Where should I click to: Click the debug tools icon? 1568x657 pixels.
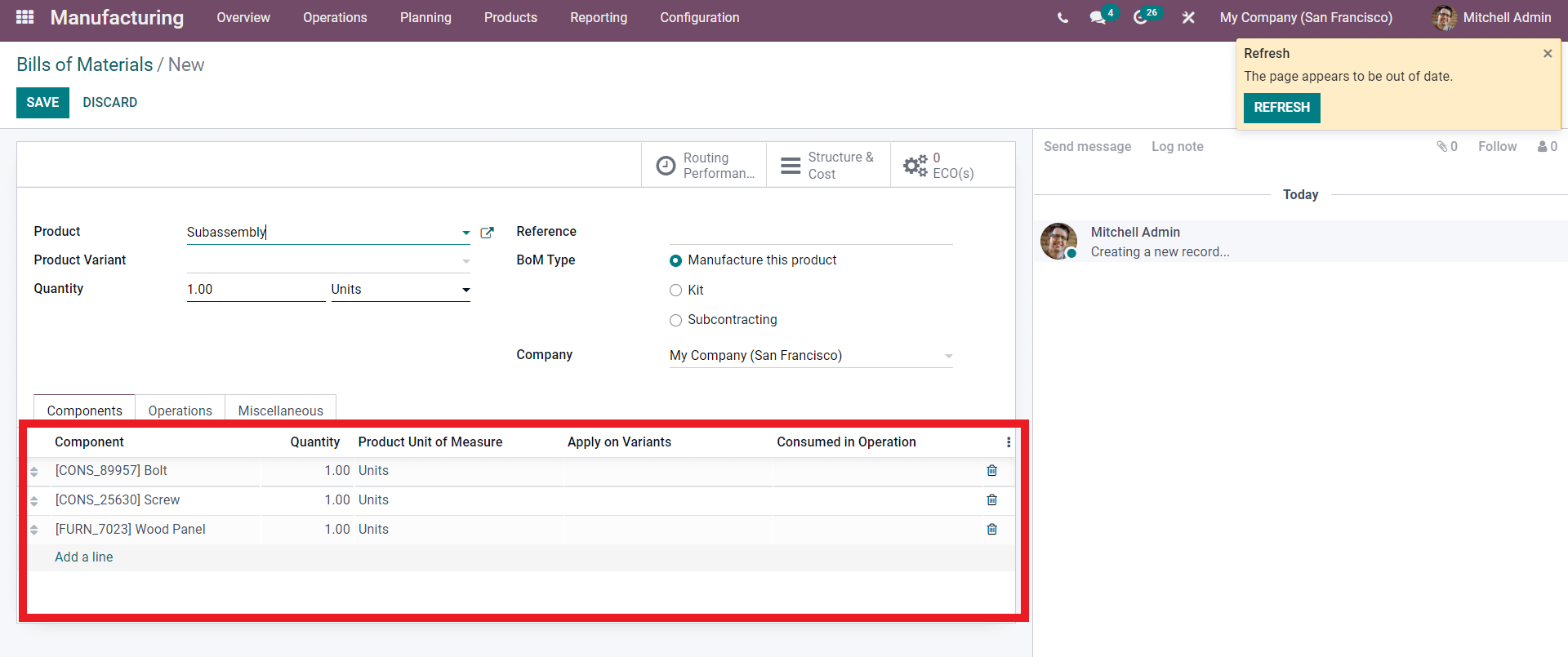point(1188,17)
